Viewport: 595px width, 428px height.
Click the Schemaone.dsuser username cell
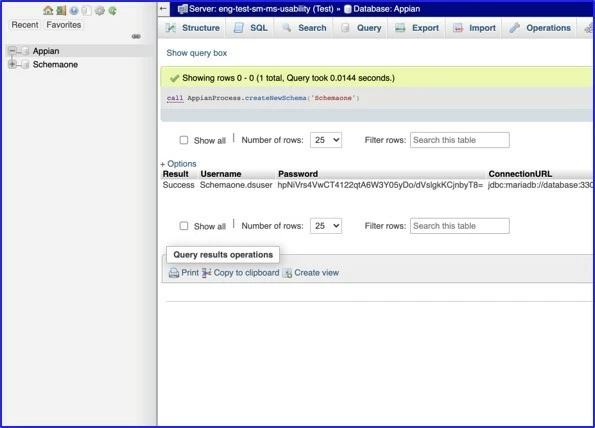236,185
